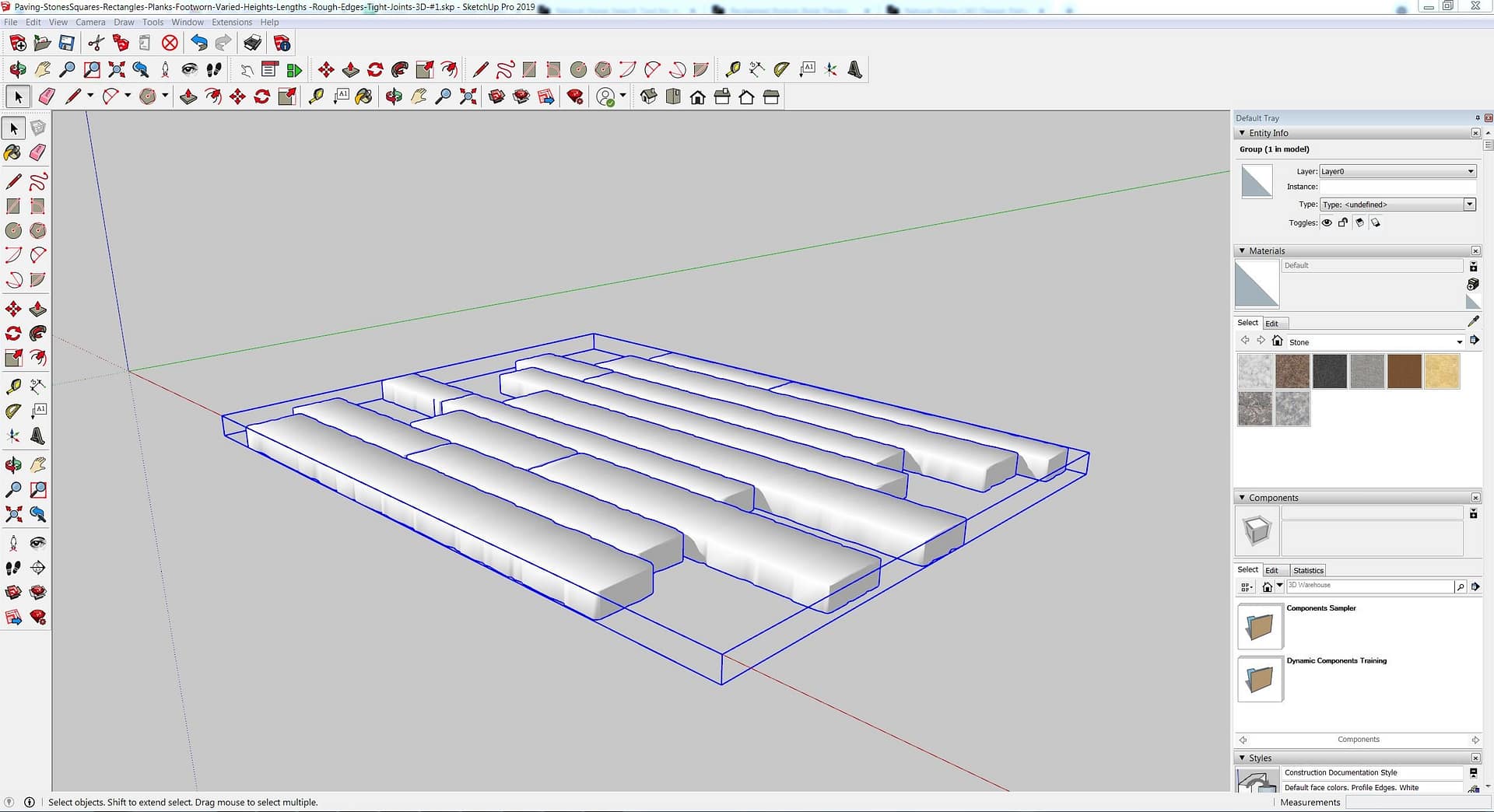Click the Undo arrow icon
Viewport: 1494px width, 812px height.
pyautogui.click(x=199, y=43)
